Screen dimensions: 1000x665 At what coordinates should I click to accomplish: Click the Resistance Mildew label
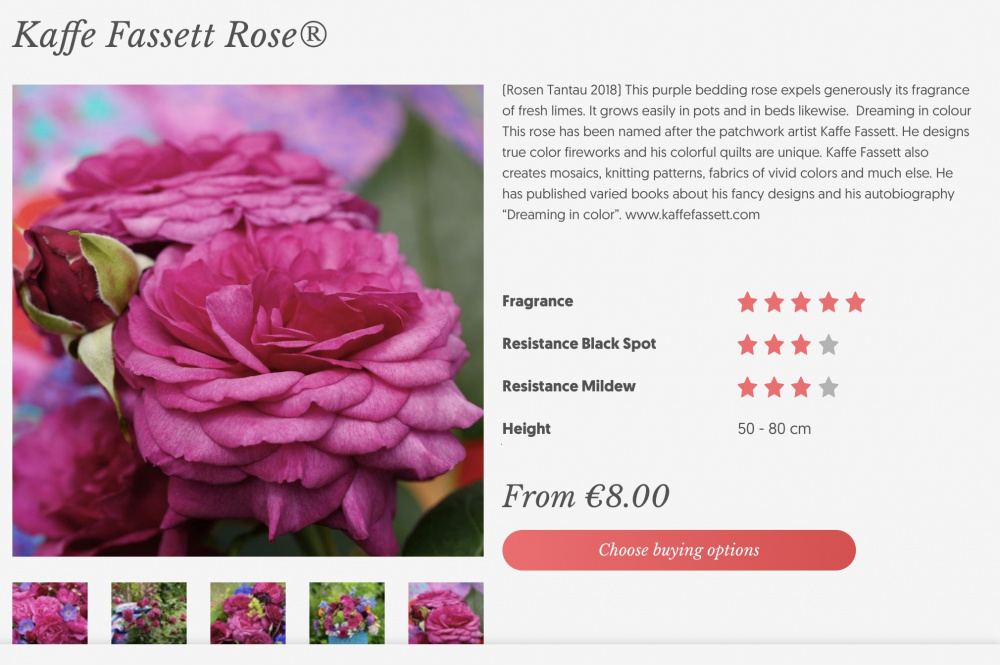pos(569,386)
